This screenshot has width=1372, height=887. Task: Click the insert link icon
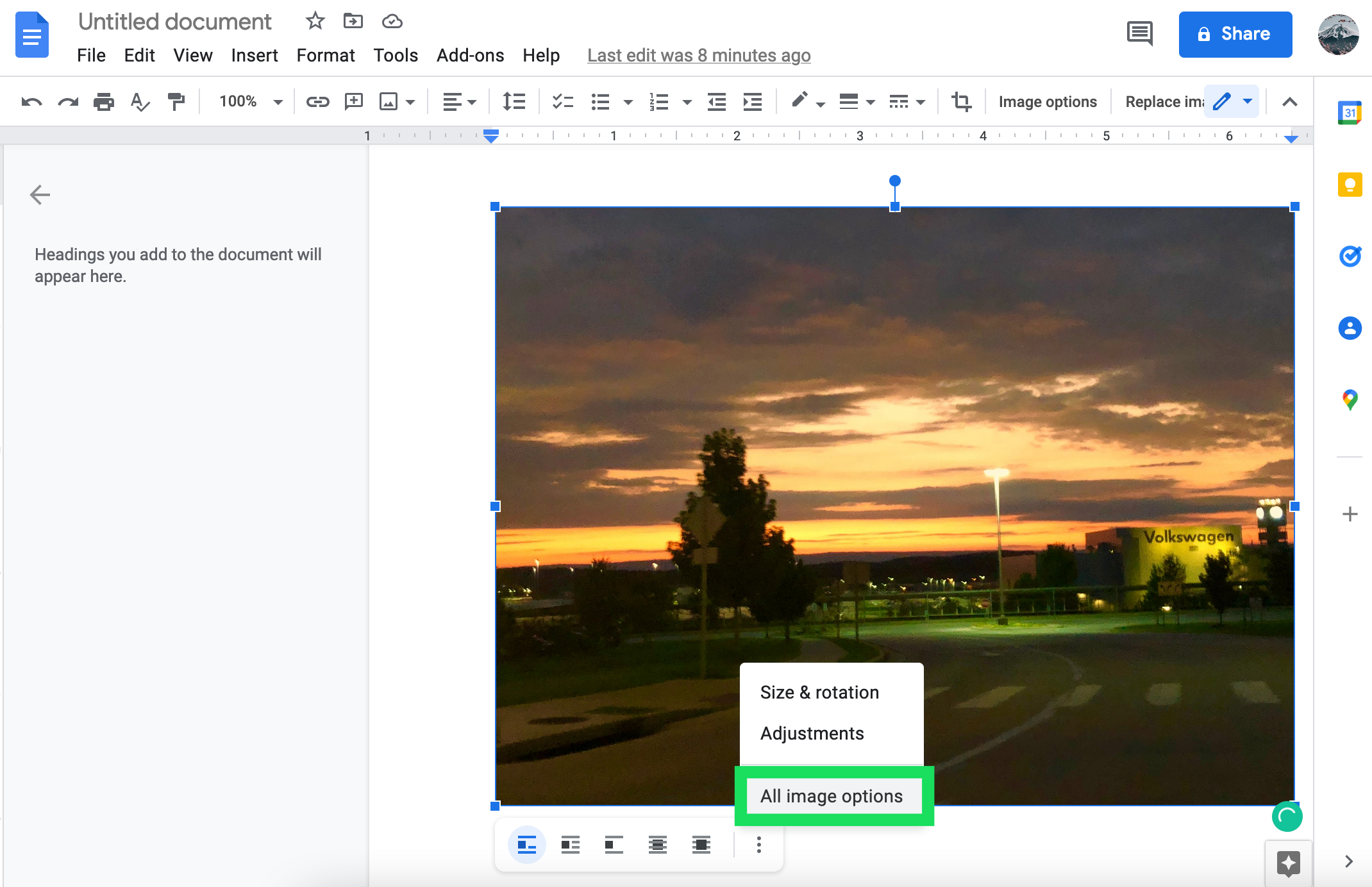tap(317, 101)
